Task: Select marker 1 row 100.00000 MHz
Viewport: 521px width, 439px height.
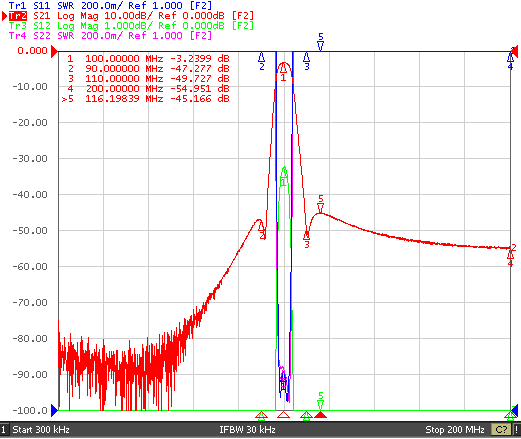Action: 148,59
